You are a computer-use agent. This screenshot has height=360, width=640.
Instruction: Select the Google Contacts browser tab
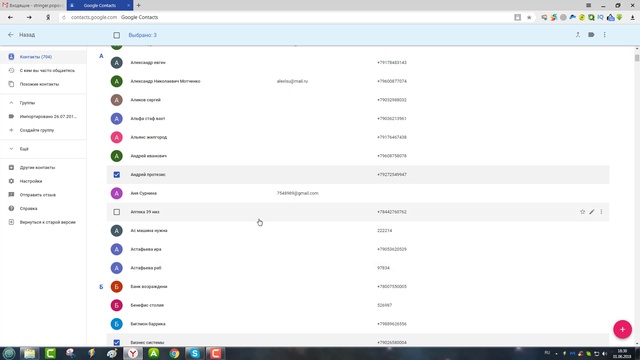pos(99,5)
